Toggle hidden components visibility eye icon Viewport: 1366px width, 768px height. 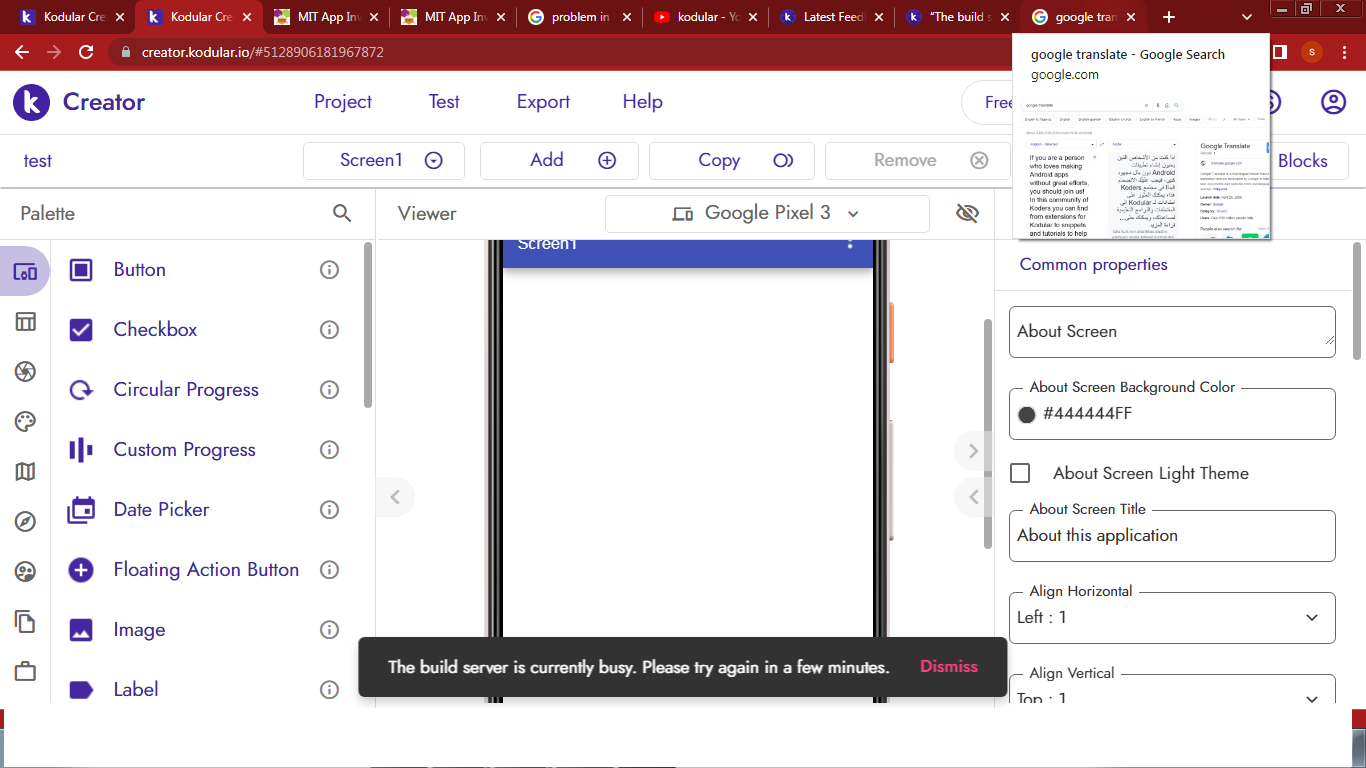click(x=966, y=213)
